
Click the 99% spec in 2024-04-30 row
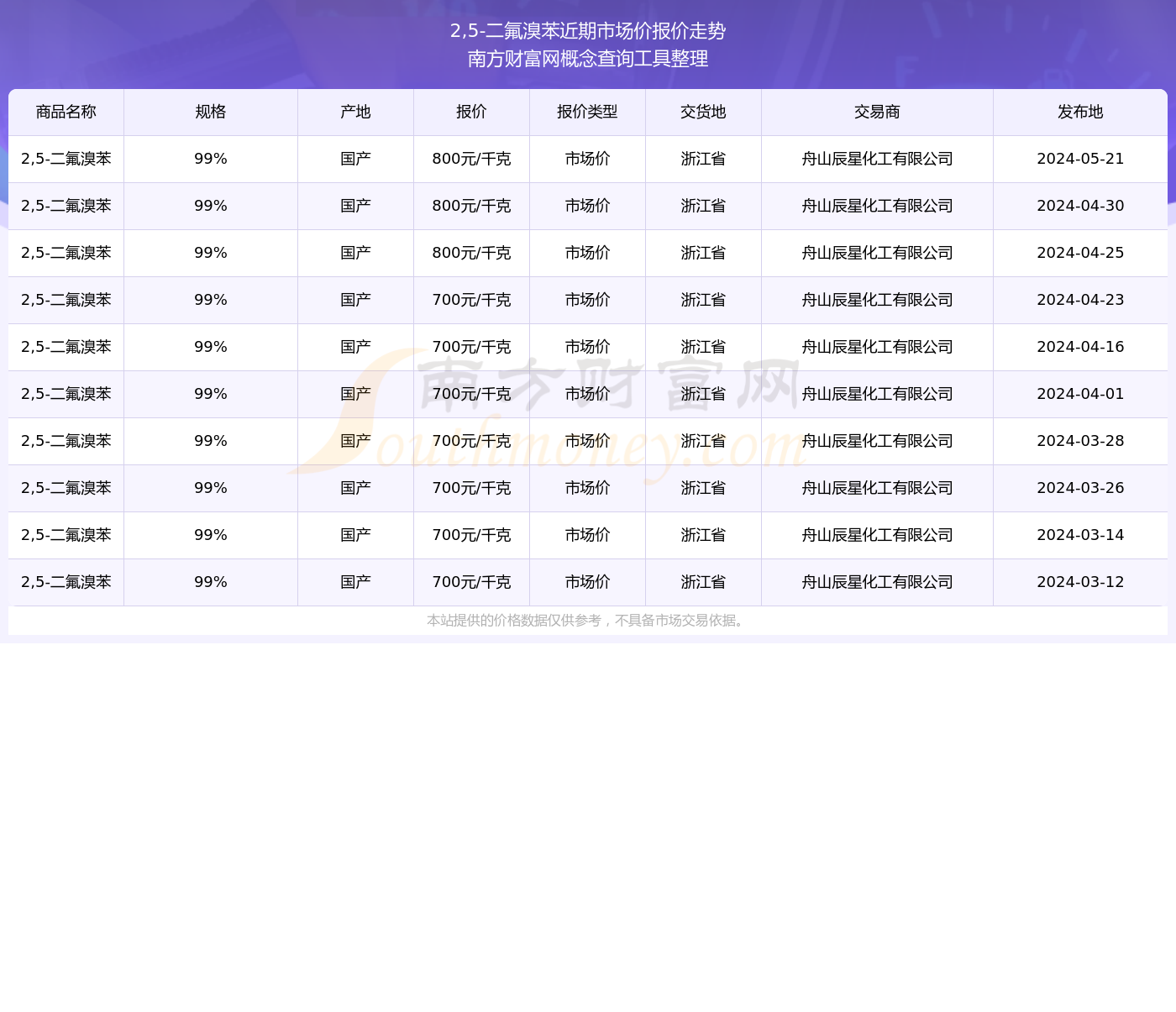coord(211,207)
